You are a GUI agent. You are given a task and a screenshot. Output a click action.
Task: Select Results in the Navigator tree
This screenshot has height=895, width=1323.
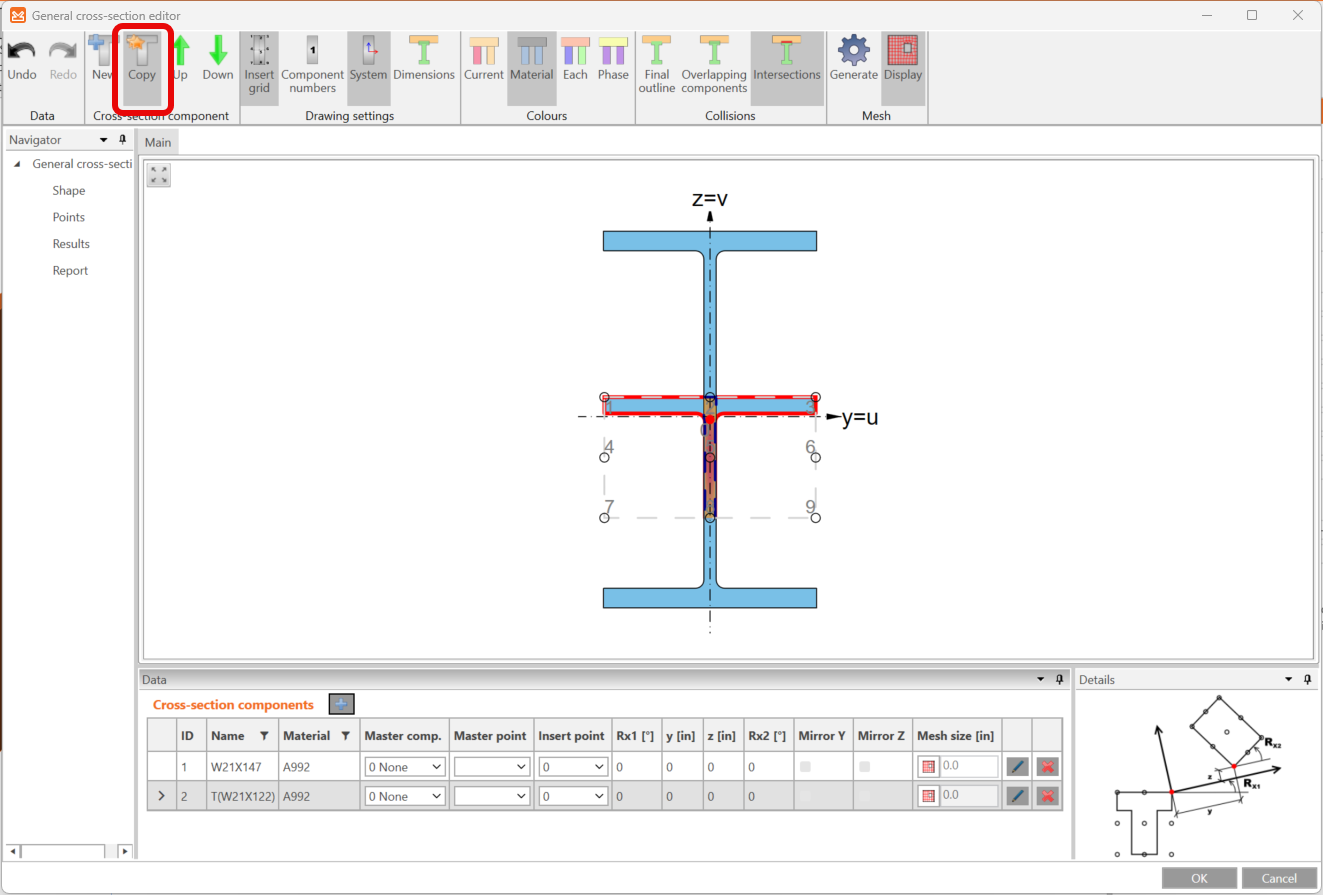pos(71,244)
